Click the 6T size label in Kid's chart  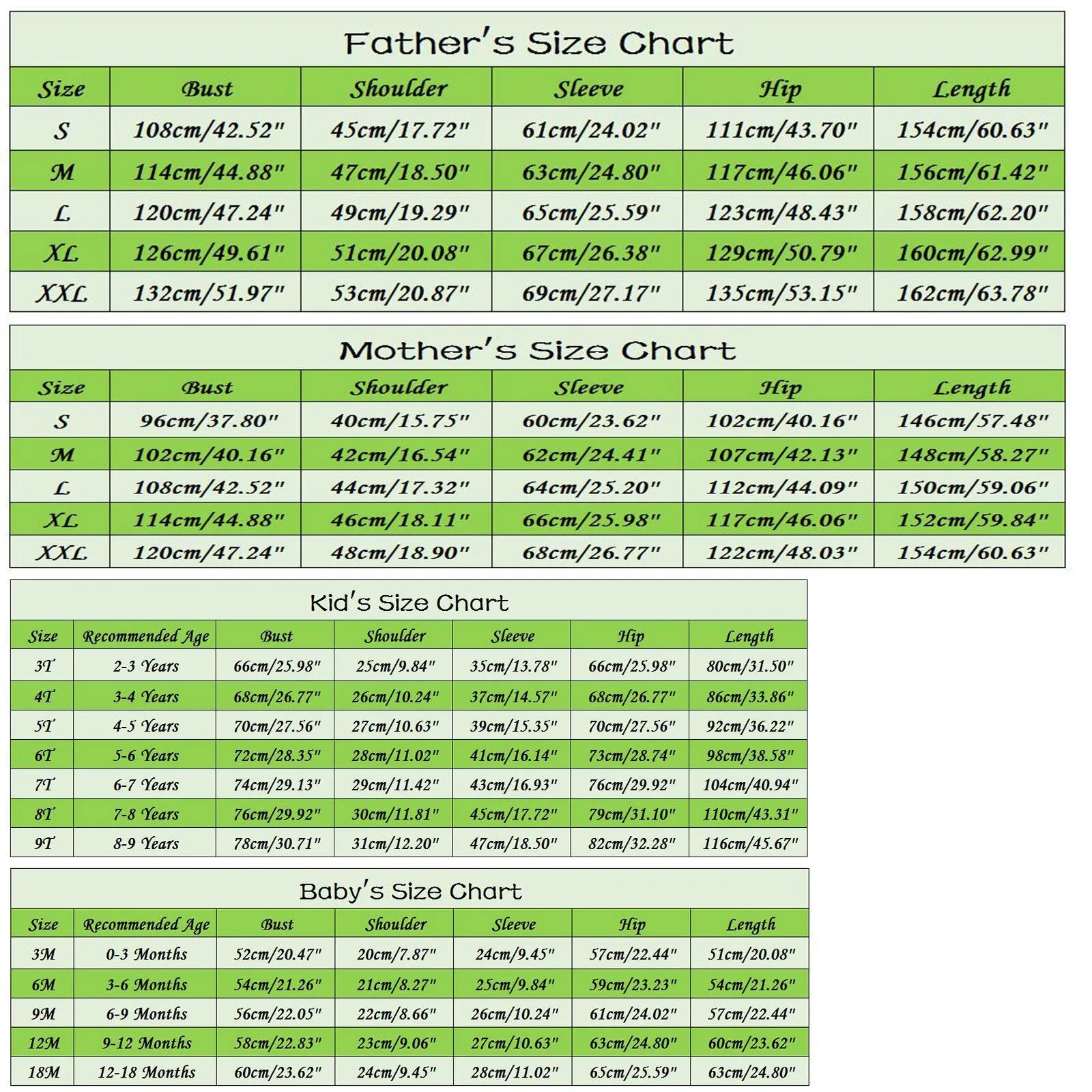pyautogui.click(x=44, y=756)
